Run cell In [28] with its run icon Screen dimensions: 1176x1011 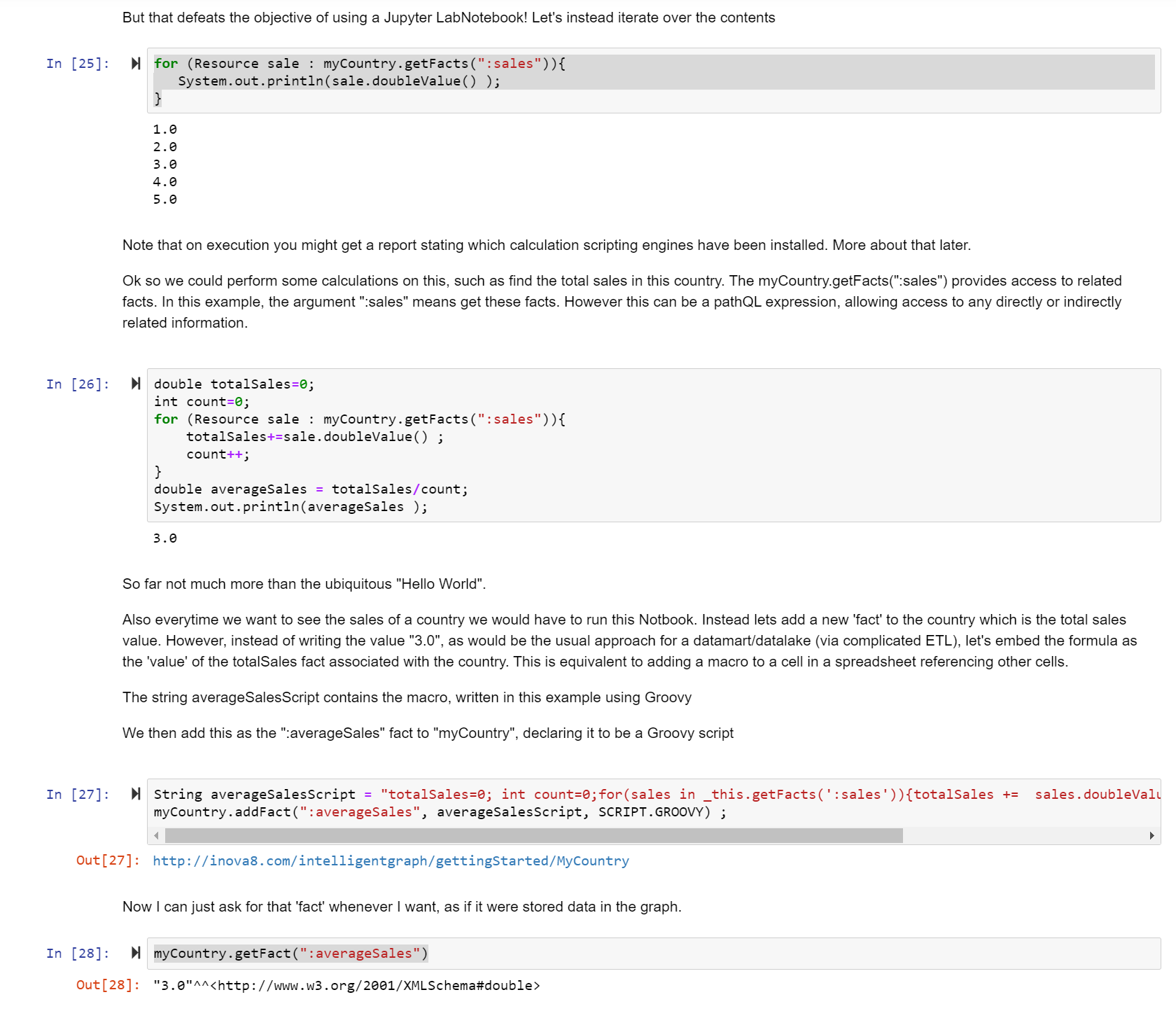point(136,953)
